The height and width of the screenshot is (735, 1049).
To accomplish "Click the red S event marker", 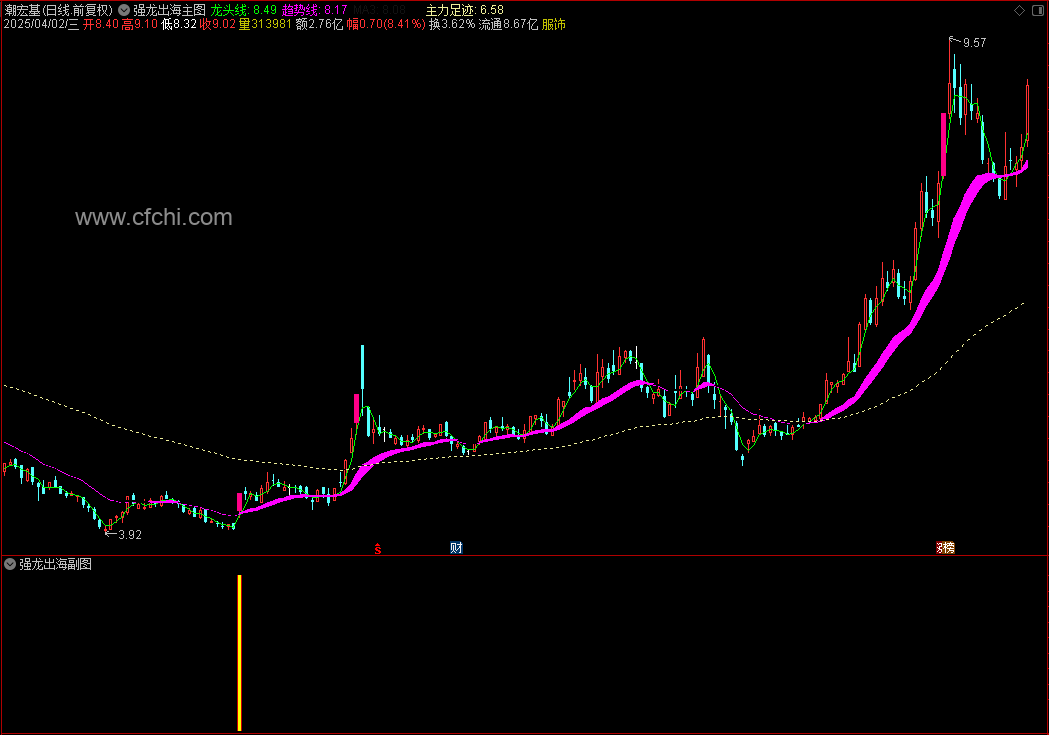I will click(378, 548).
